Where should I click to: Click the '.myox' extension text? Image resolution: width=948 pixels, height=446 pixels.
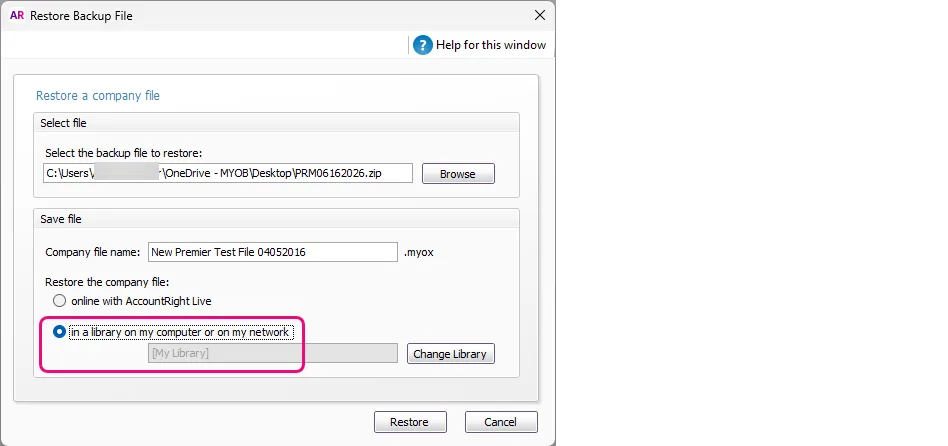(x=419, y=252)
